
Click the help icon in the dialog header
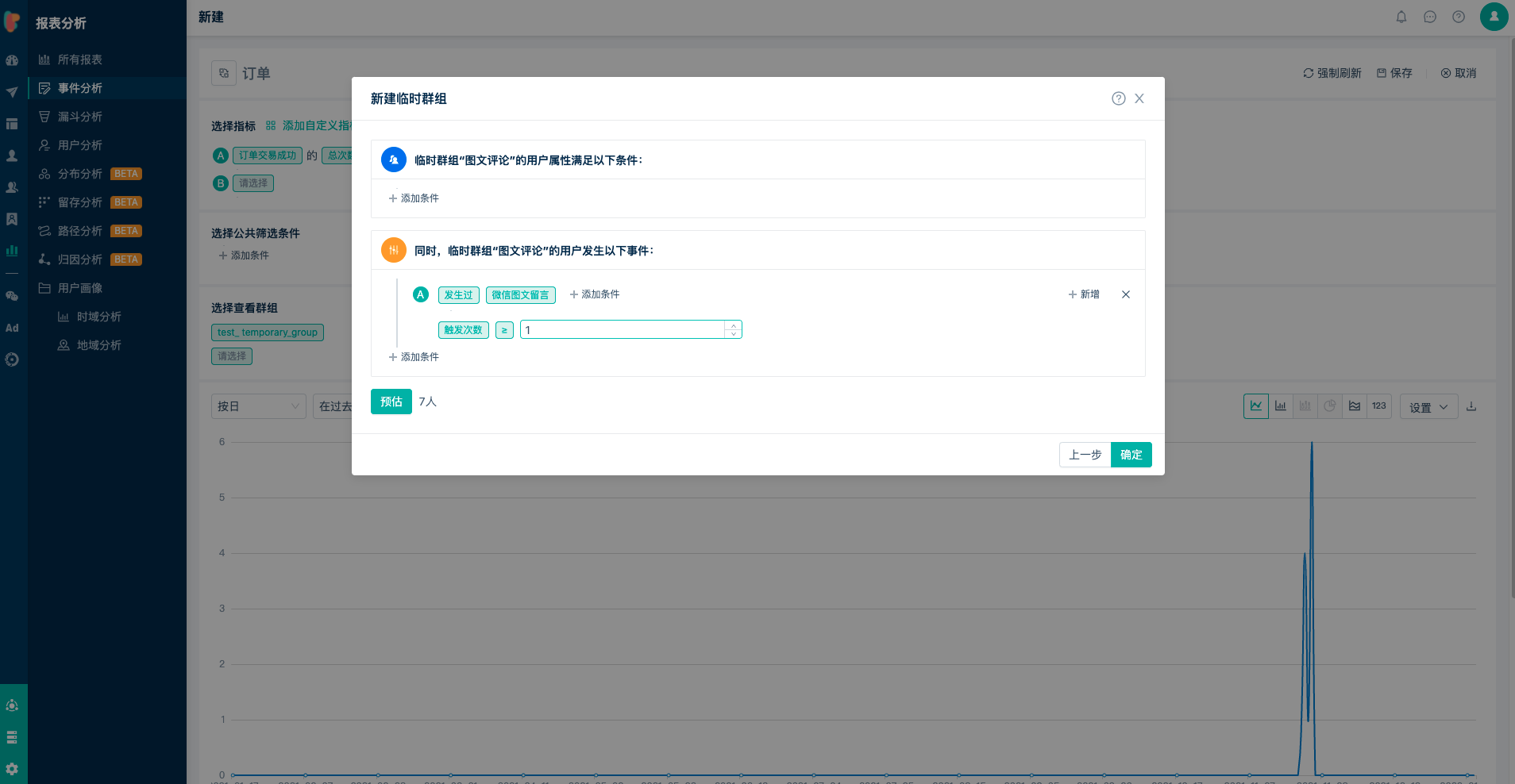pyautogui.click(x=1119, y=98)
